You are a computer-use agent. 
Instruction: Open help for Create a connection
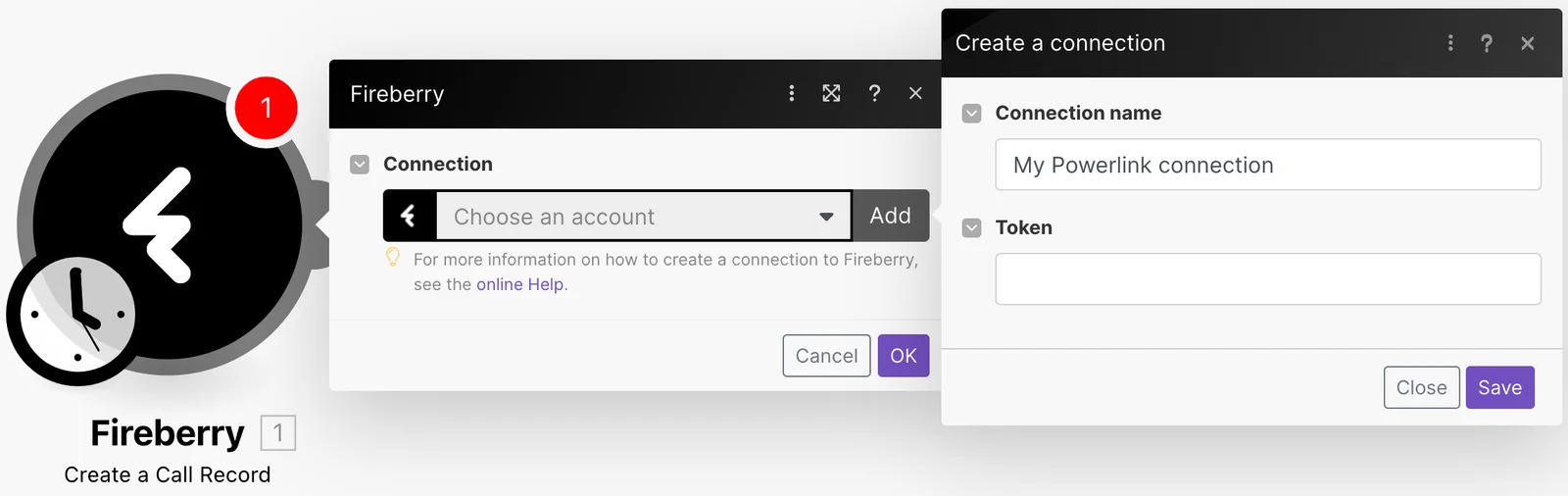[x=1487, y=43]
